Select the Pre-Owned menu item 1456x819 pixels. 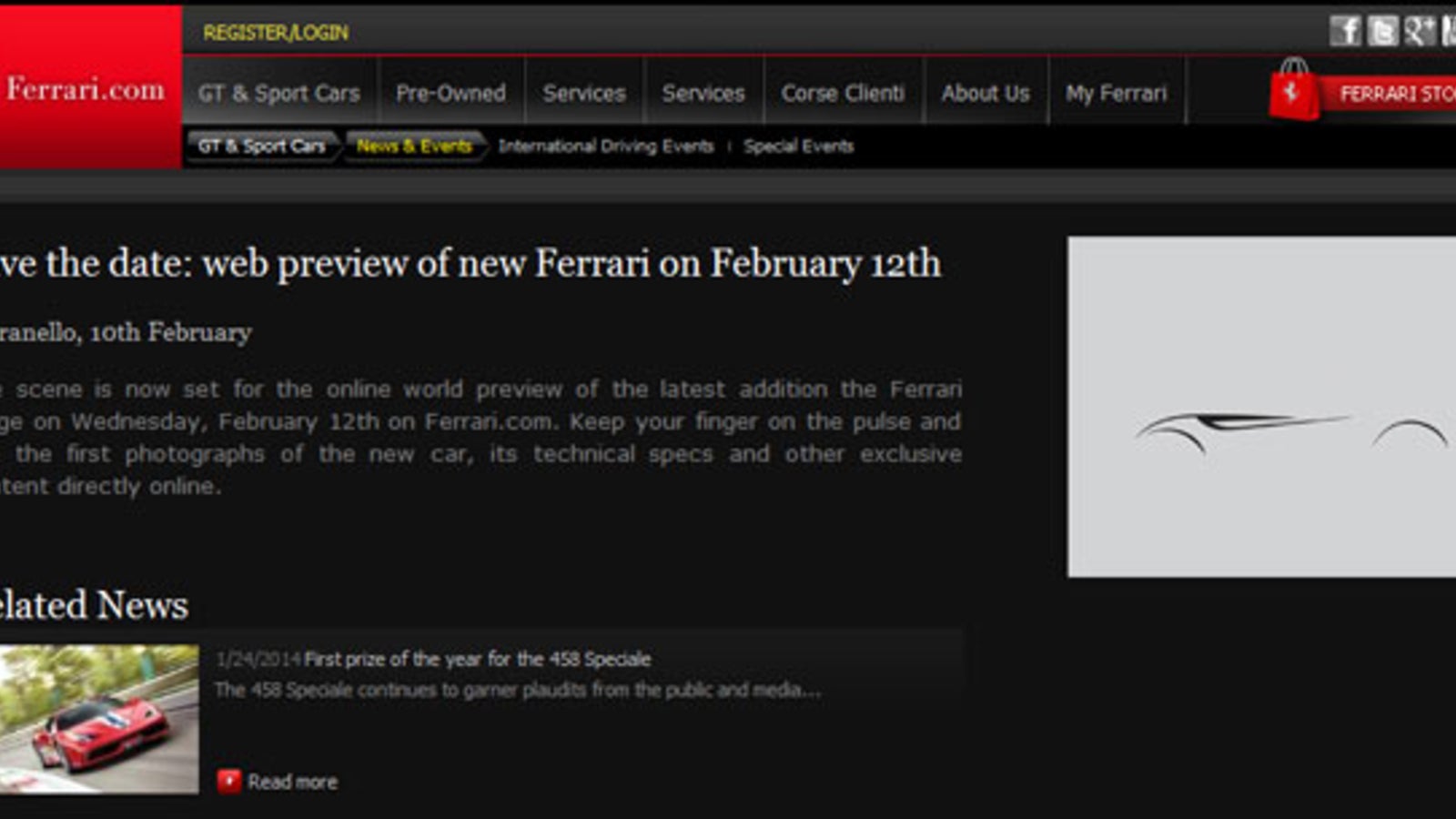pos(450,93)
